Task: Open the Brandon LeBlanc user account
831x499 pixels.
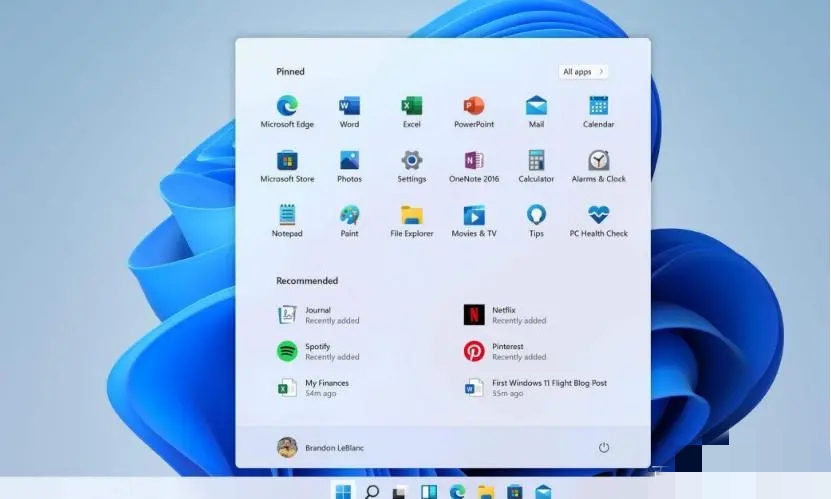Action: coord(320,448)
